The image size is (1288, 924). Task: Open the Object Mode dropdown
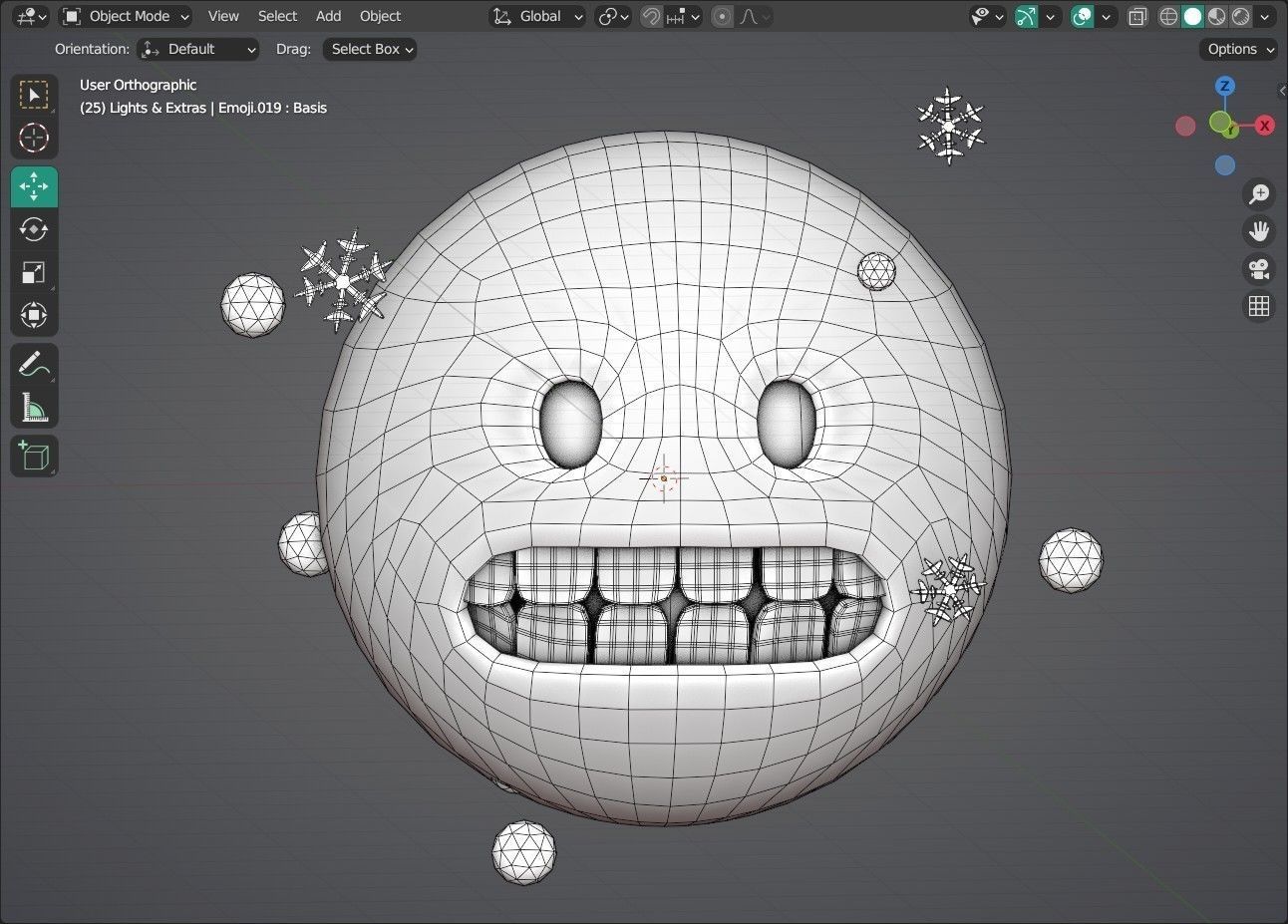(x=127, y=16)
